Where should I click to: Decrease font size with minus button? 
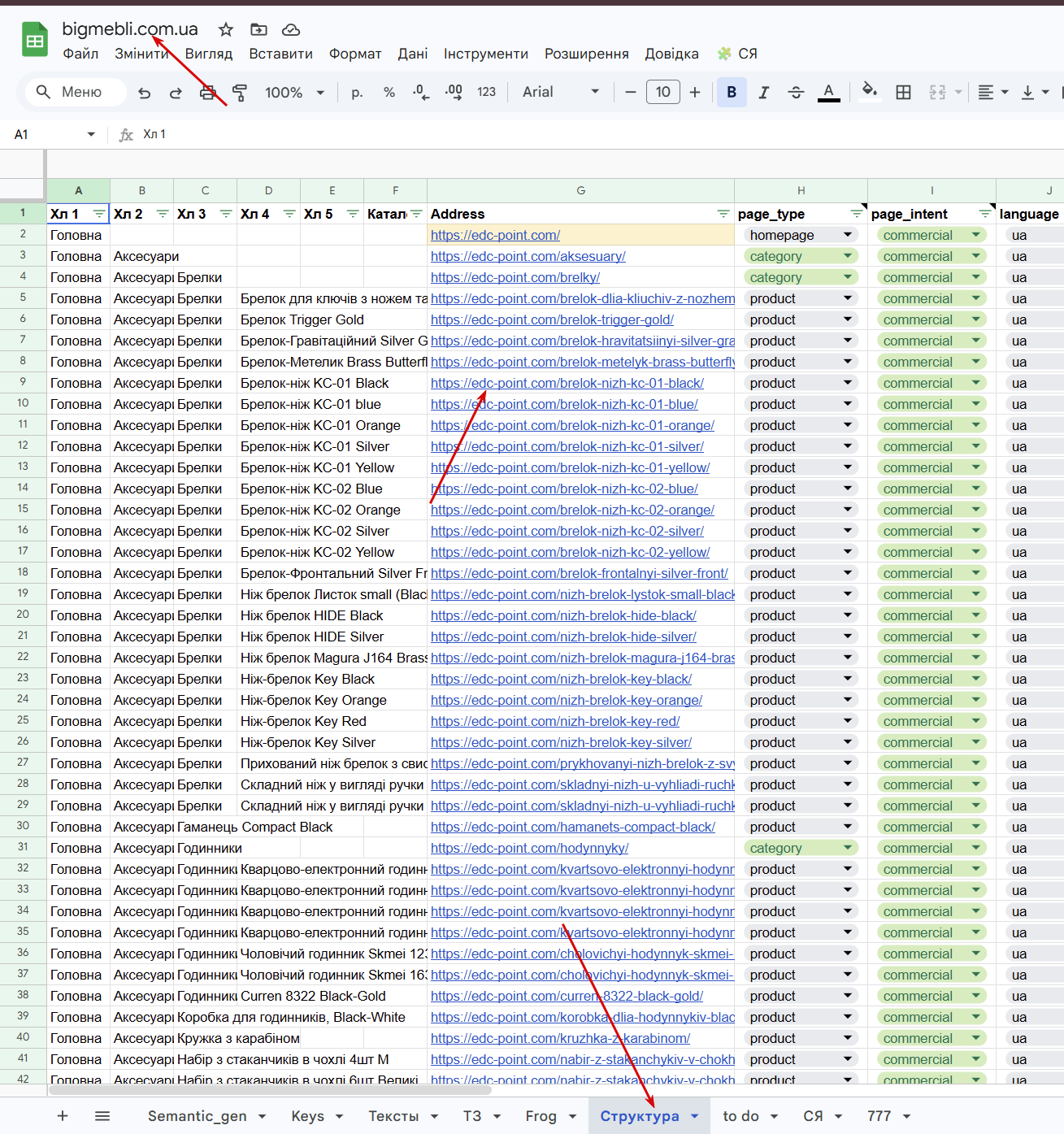[631, 93]
